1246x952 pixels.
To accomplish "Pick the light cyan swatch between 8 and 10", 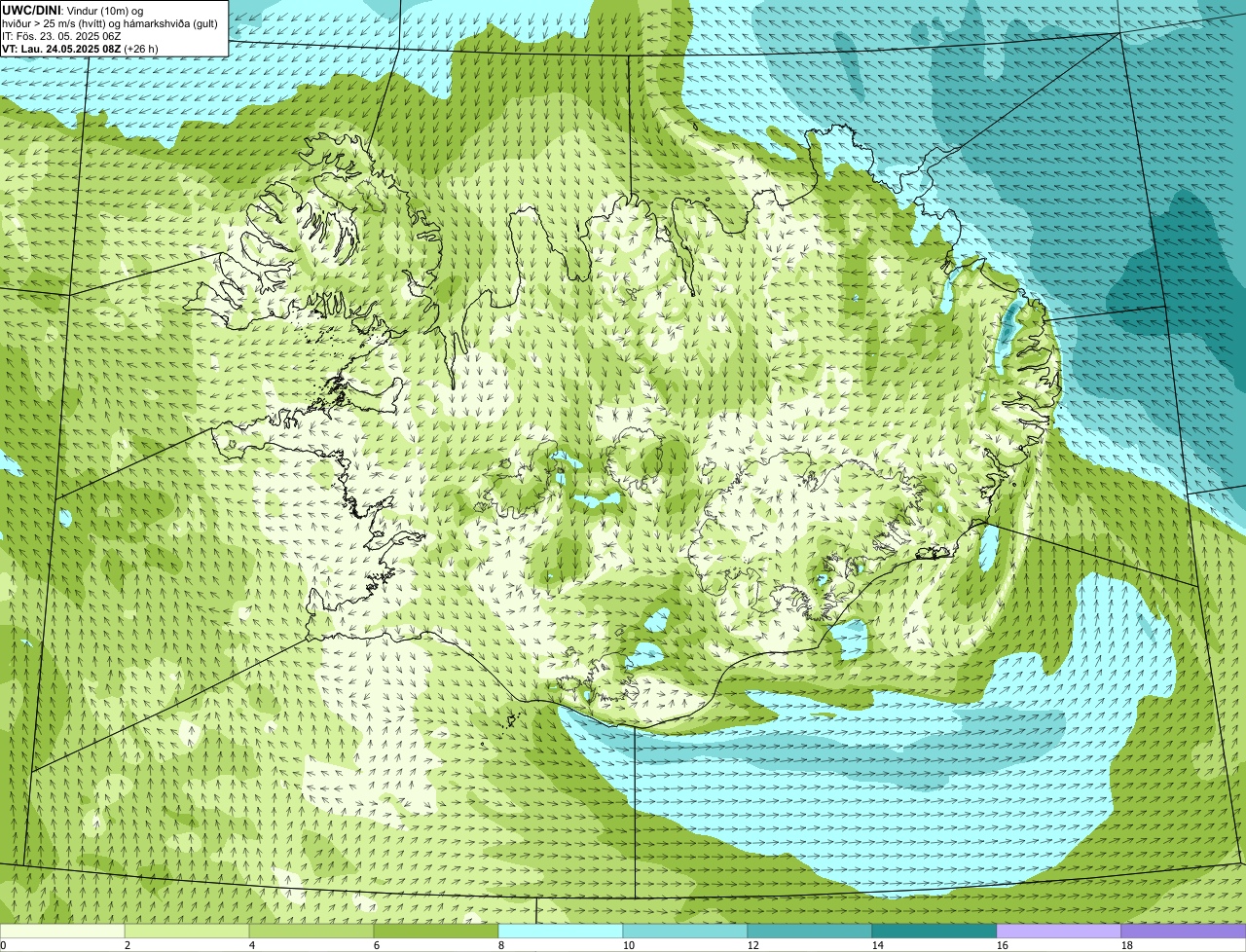I will [x=561, y=931].
